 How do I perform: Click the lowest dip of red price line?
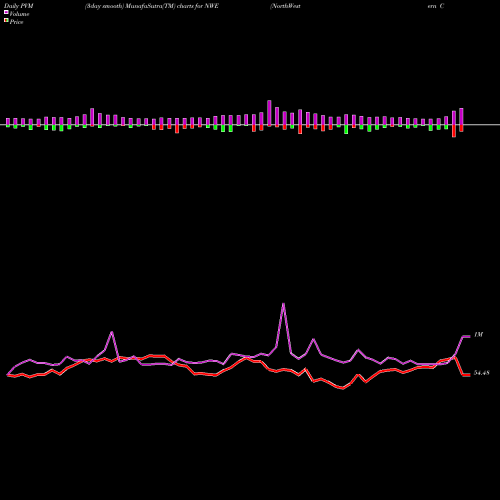343,388
